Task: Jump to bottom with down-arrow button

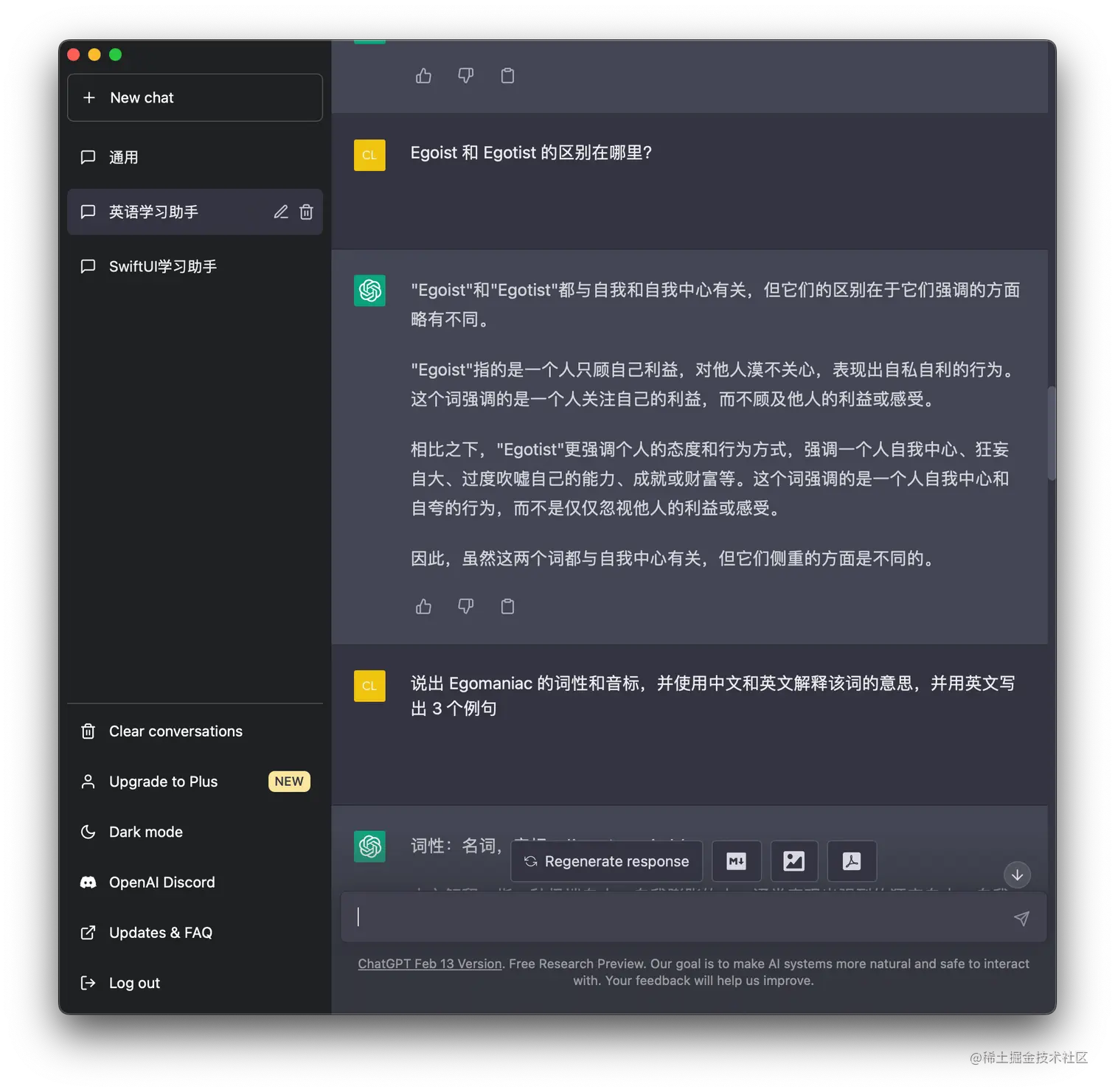Action: (1017, 874)
